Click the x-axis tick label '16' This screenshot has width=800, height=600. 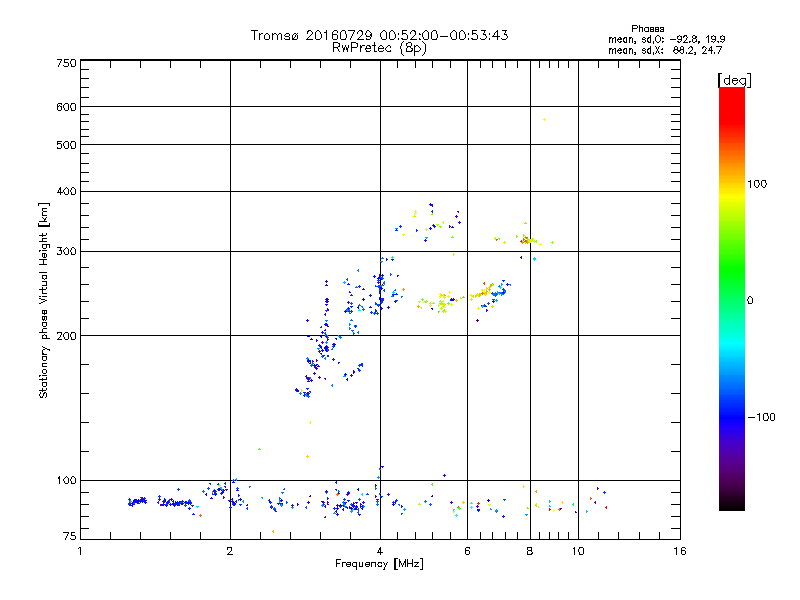coord(680,551)
